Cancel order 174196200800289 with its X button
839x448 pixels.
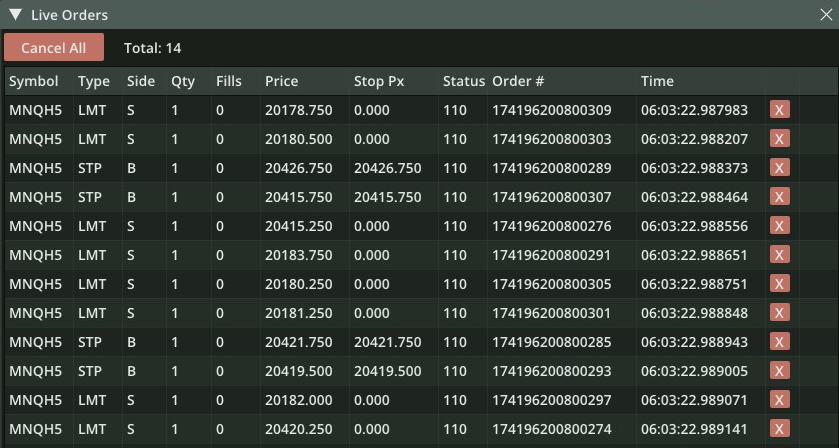[x=780, y=168]
